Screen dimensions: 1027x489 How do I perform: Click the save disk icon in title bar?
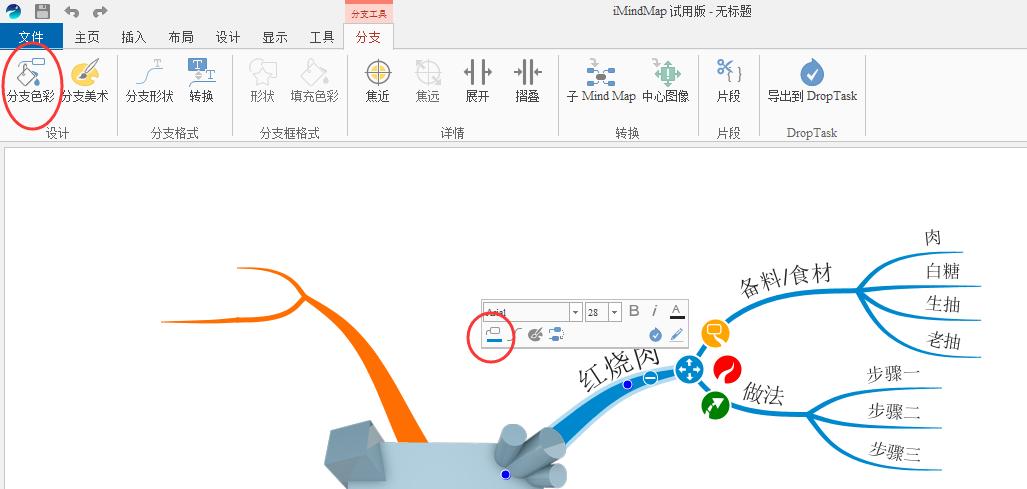click(x=43, y=11)
